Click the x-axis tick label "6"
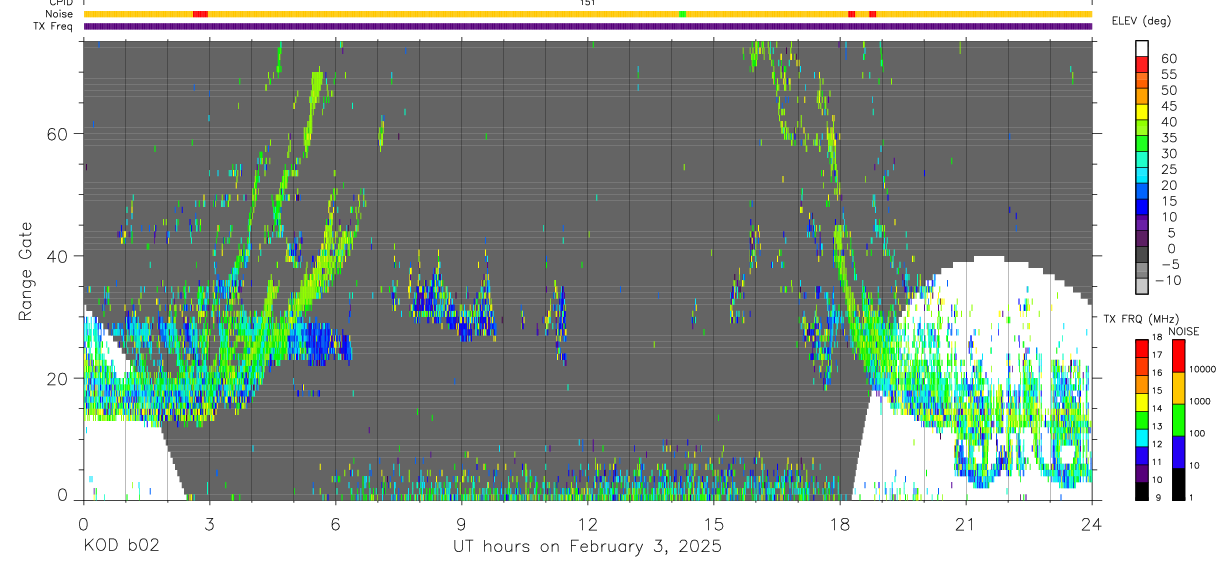 [x=335, y=523]
